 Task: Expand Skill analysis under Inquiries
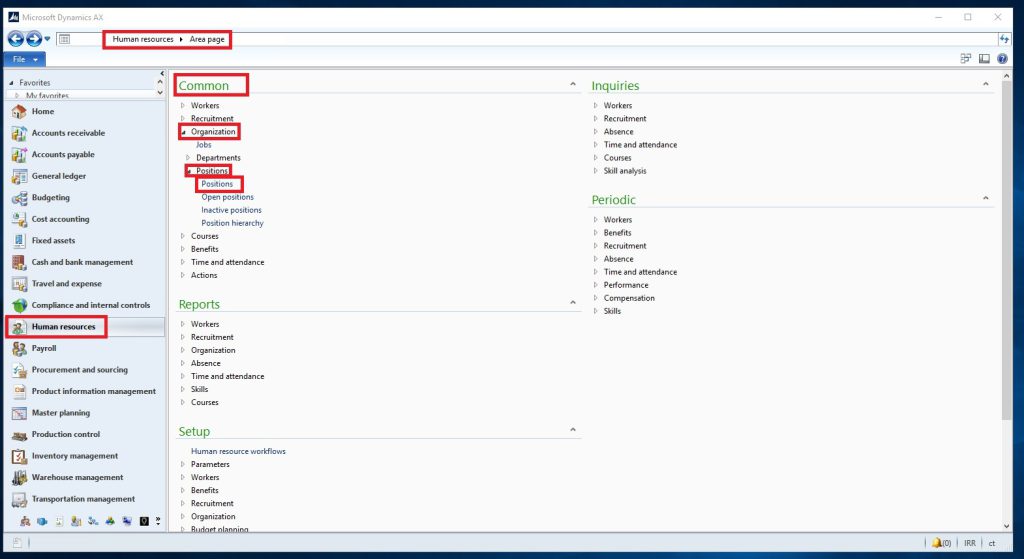(x=596, y=171)
